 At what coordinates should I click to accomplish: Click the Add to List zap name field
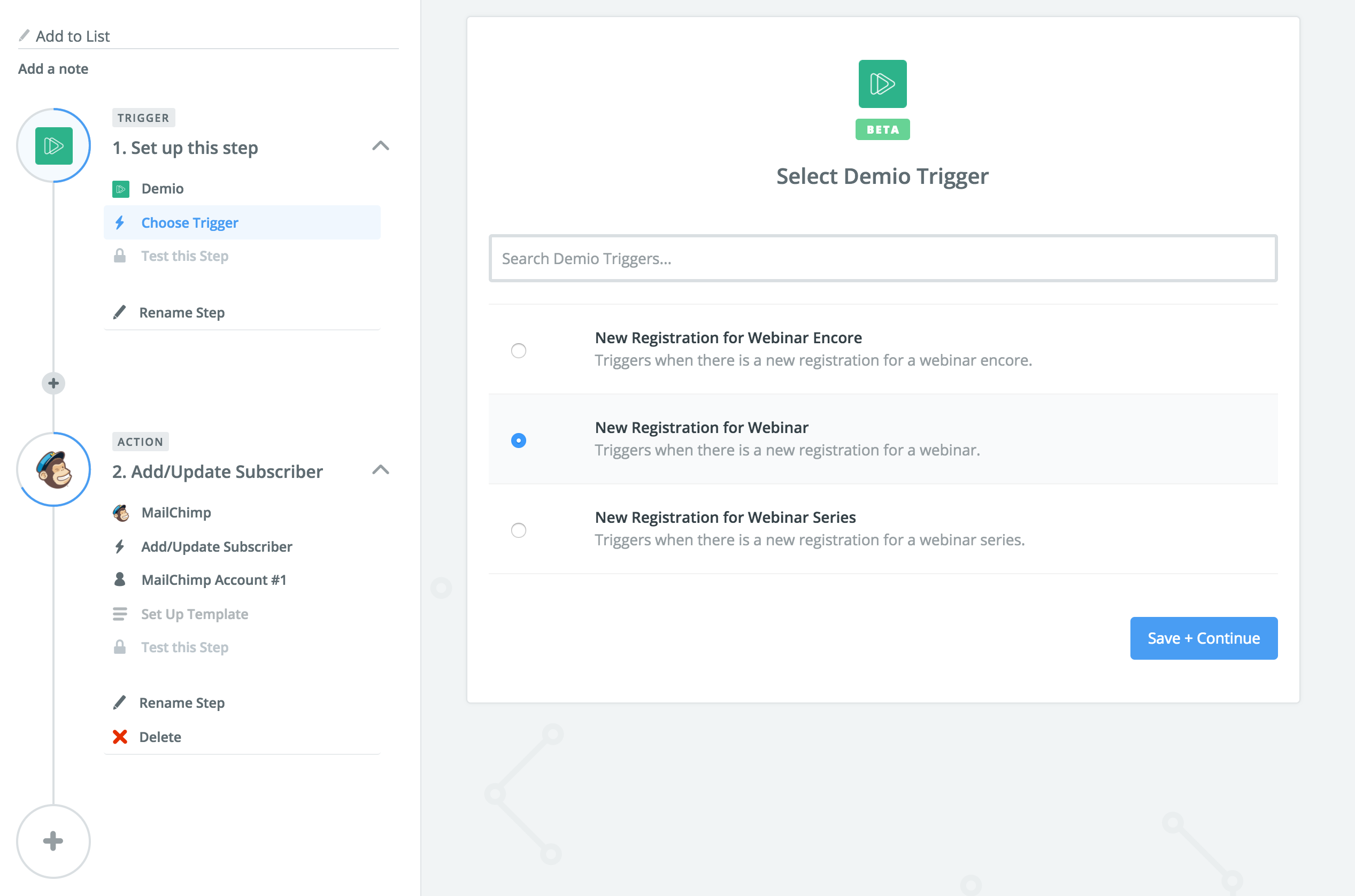pos(208,36)
